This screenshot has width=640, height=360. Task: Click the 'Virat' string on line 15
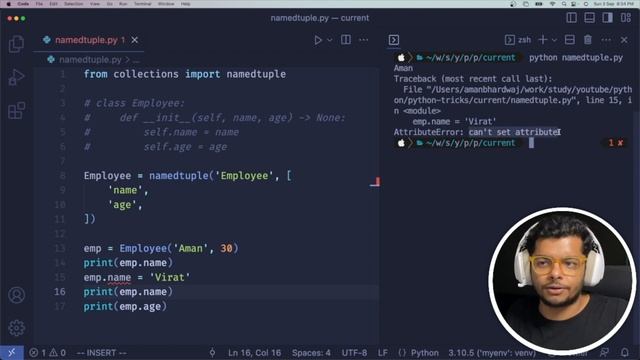169,277
